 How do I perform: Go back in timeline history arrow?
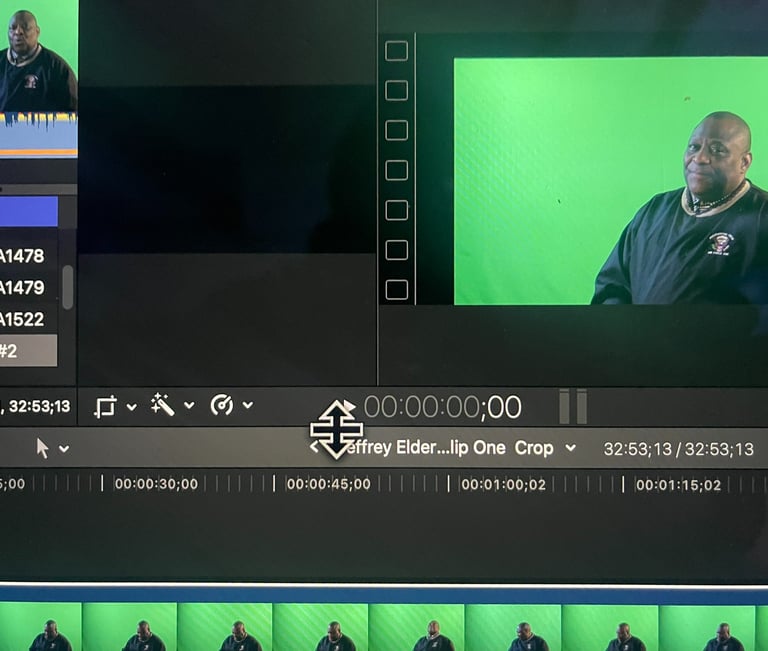point(315,447)
